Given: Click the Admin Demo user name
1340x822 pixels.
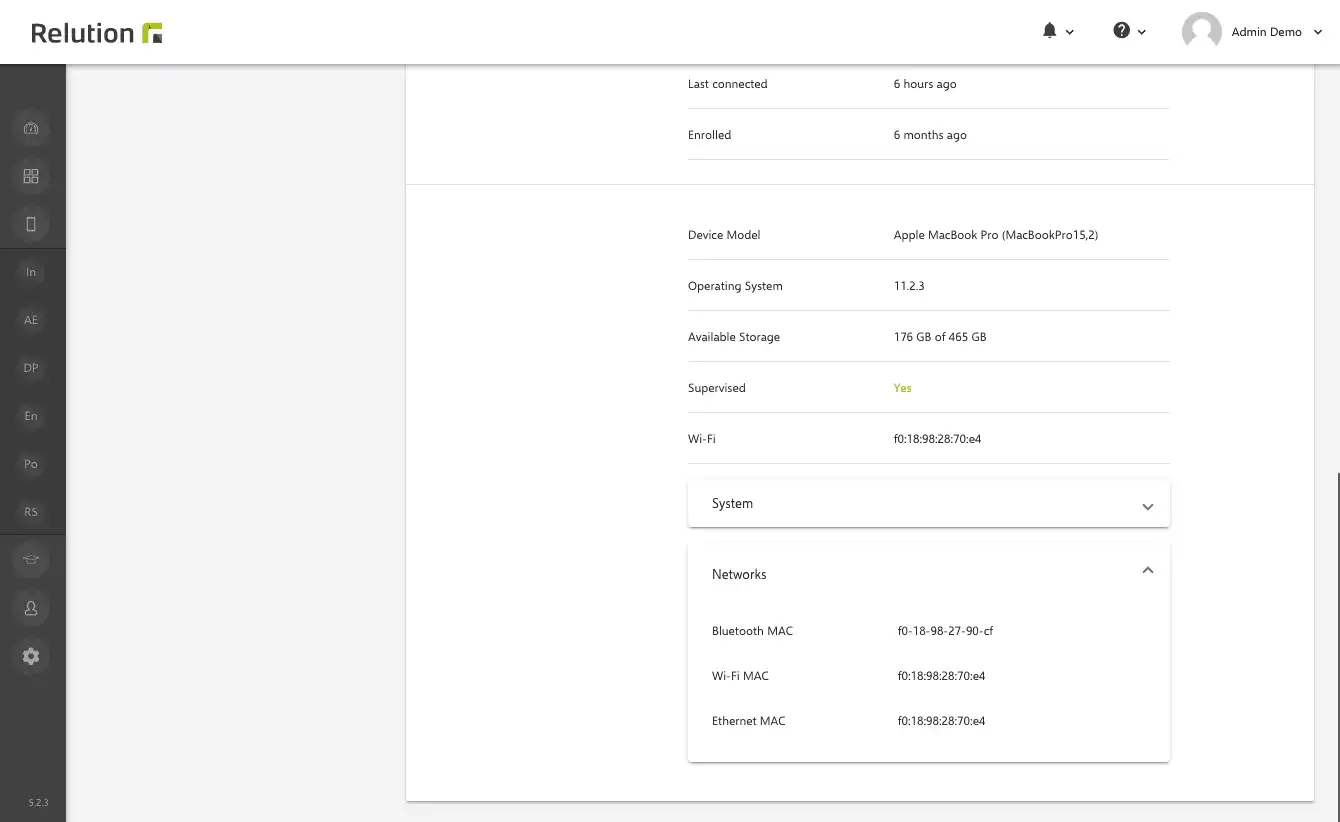Looking at the screenshot, I should pos(1266,32).
